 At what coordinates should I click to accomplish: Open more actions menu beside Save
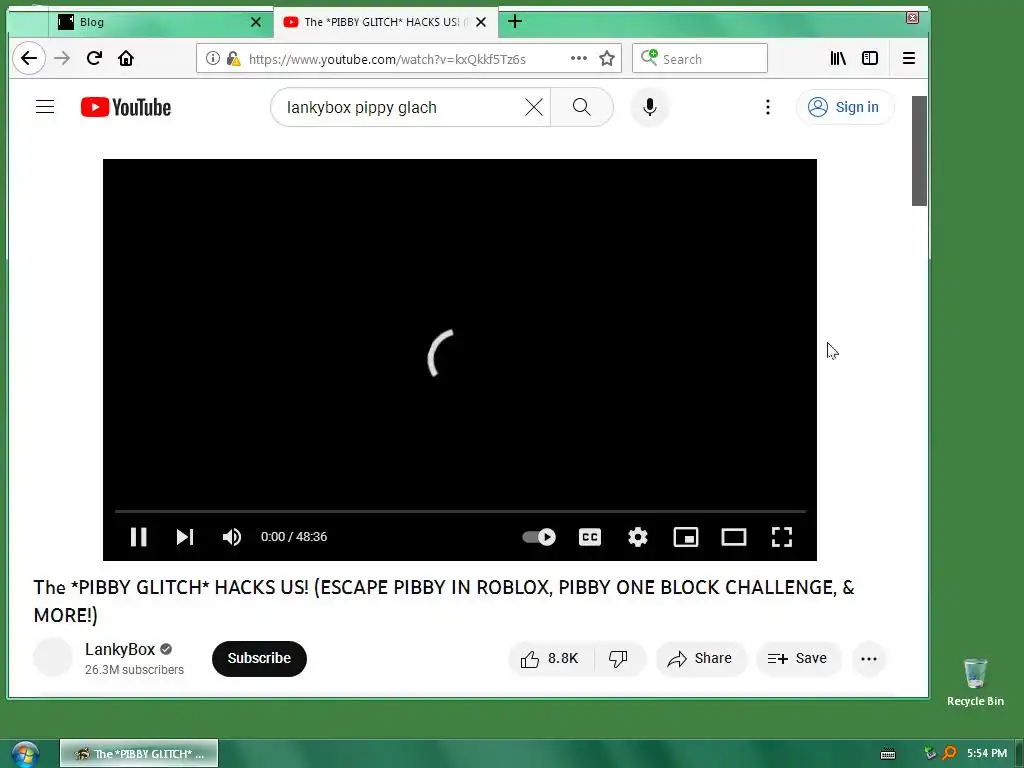point(869,658)
